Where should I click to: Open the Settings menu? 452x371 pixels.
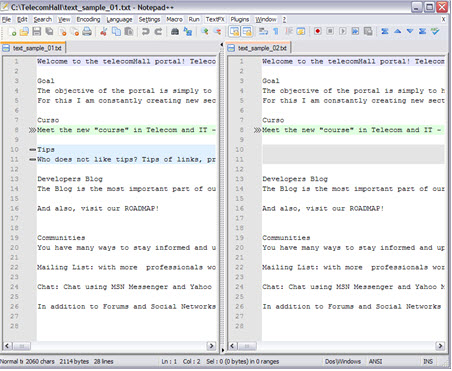149,20
